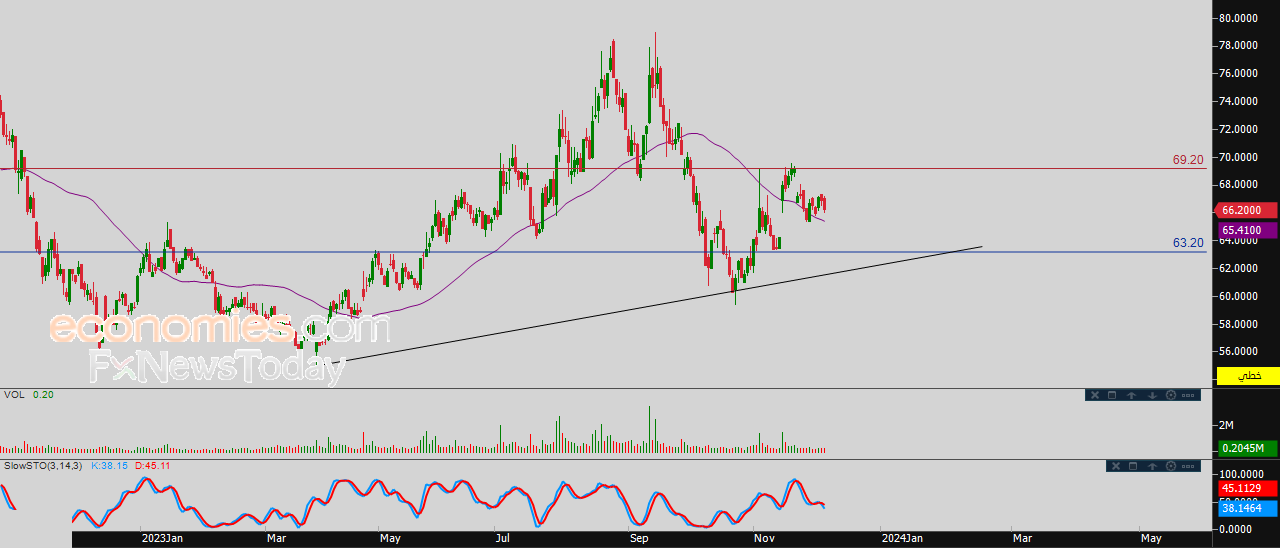Screen dimensions: 1280x548
Task: Close the VOL indicator panel
Action: 1095,395
